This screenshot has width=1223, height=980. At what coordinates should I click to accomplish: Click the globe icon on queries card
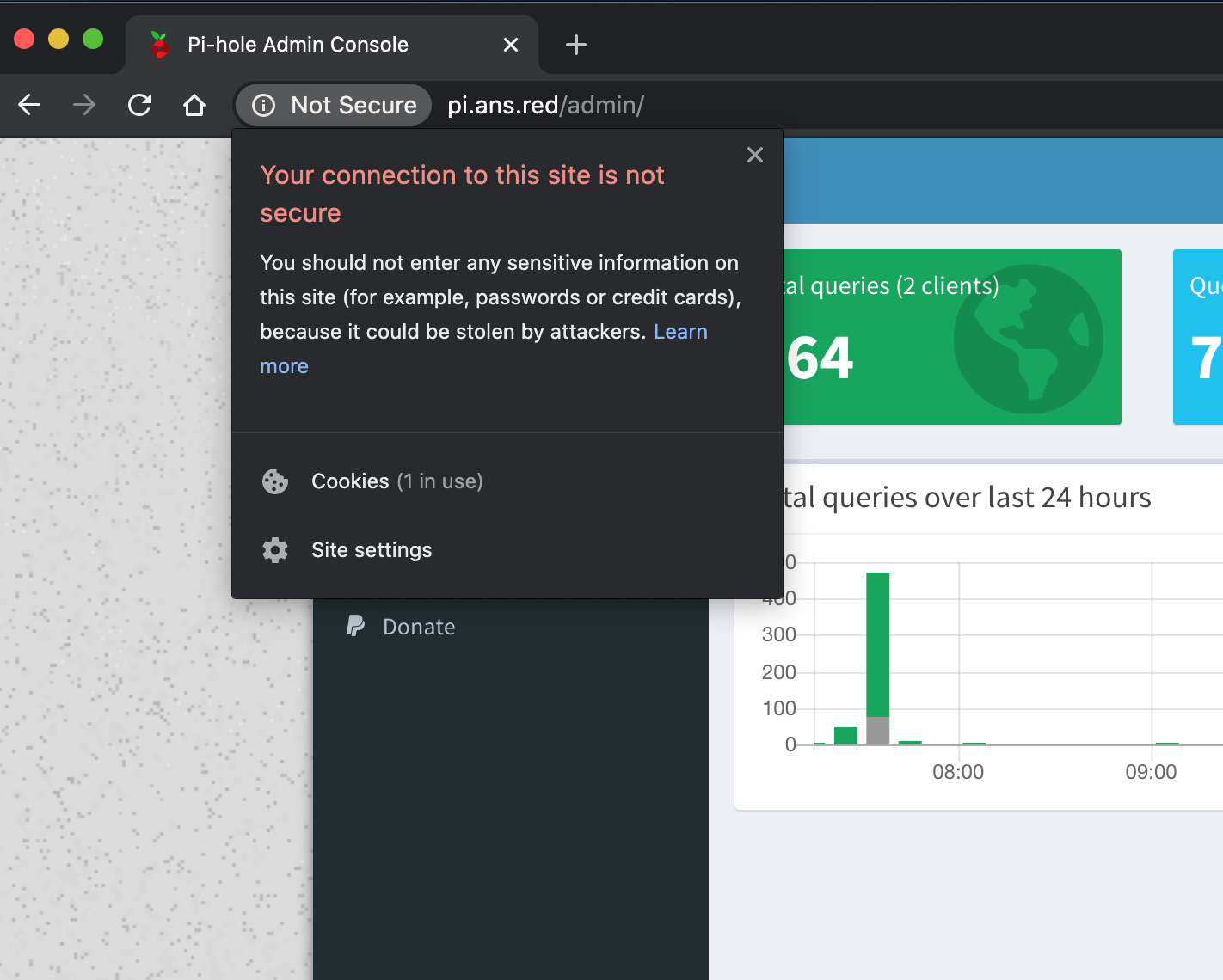pyautogui.click(x=1029, y=339)
